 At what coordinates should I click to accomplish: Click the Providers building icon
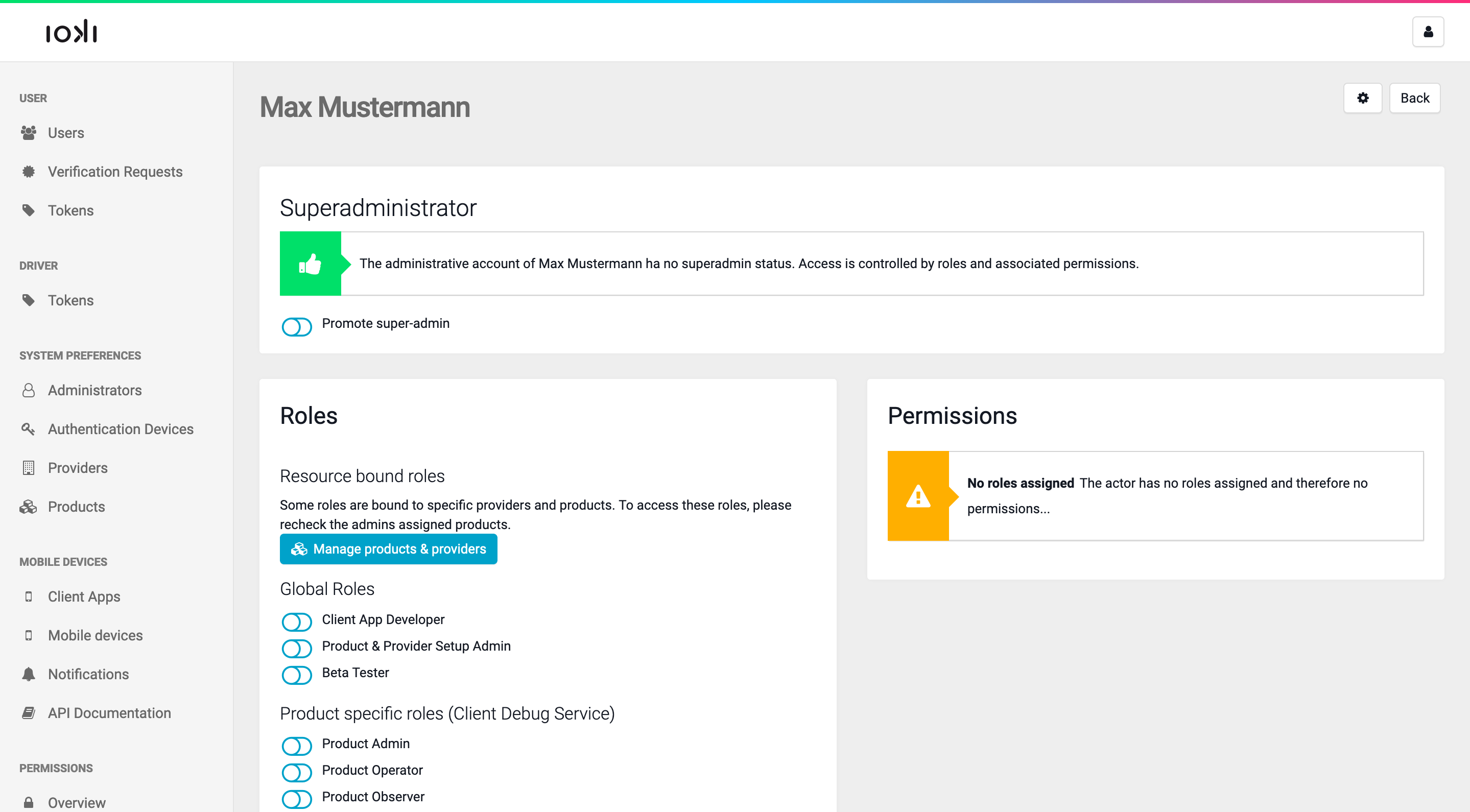[x=29, y=468]
